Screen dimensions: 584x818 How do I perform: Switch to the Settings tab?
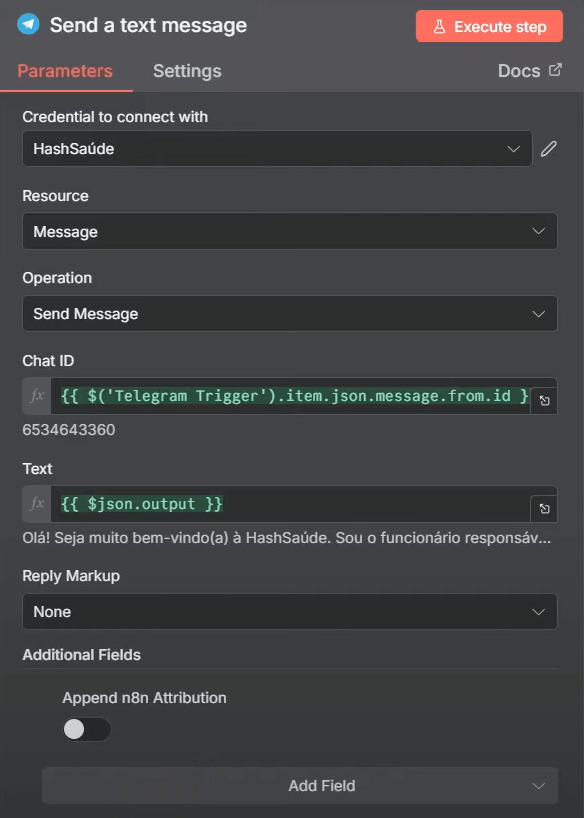click(x=187, y=71)
